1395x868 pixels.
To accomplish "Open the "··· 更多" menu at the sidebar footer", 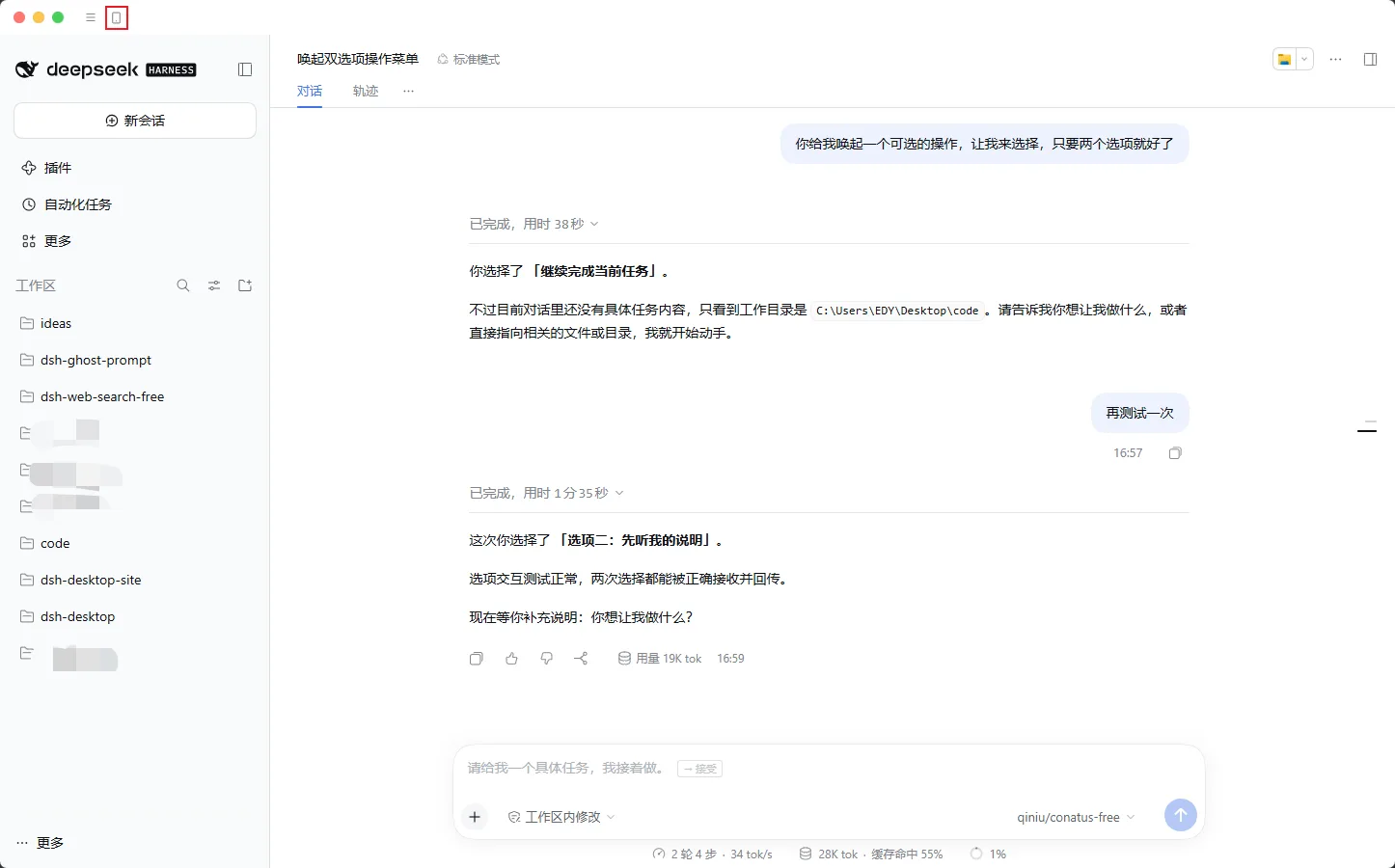I will point(41,843).
